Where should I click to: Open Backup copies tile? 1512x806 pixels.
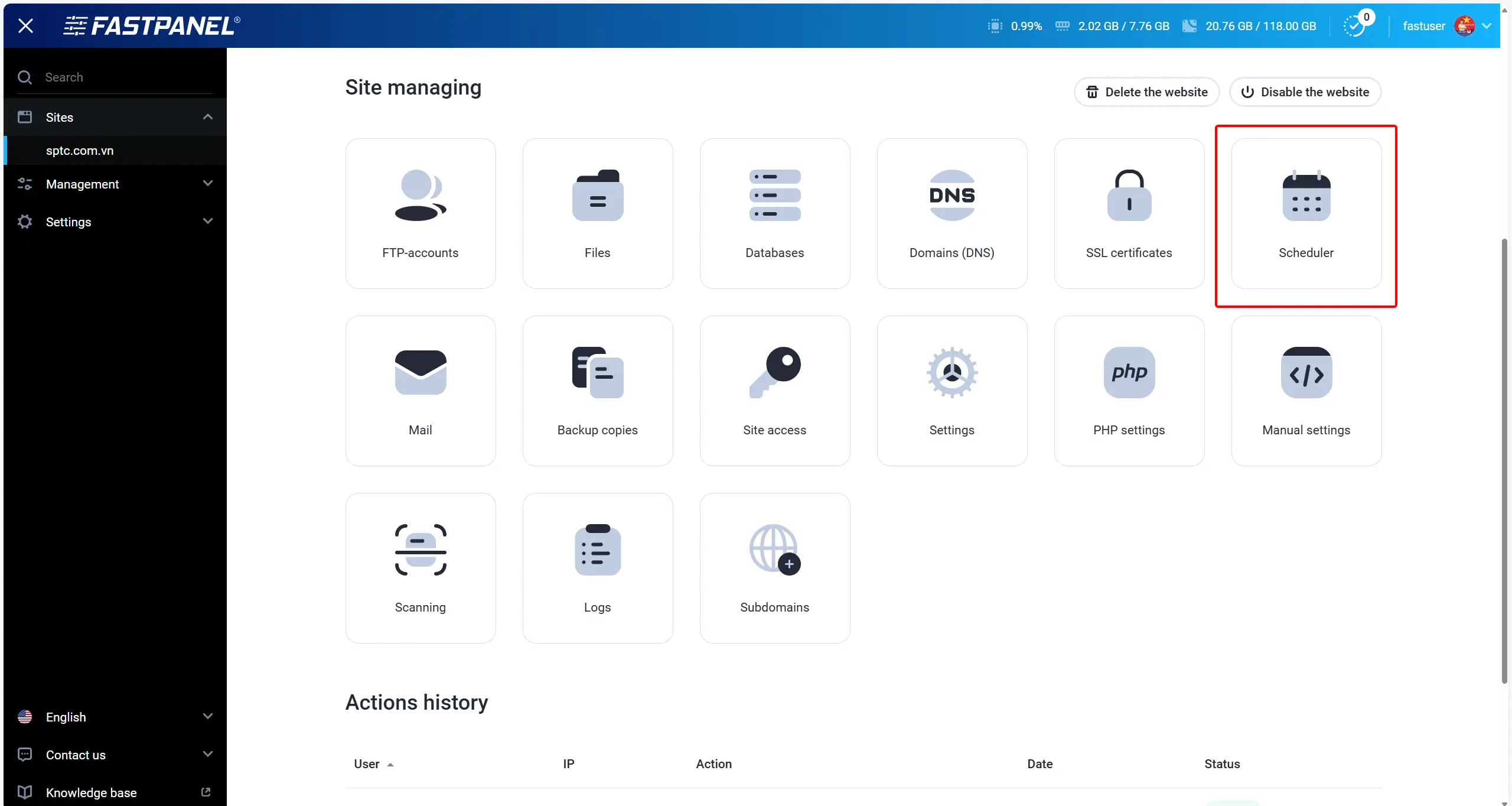point(597,391)
